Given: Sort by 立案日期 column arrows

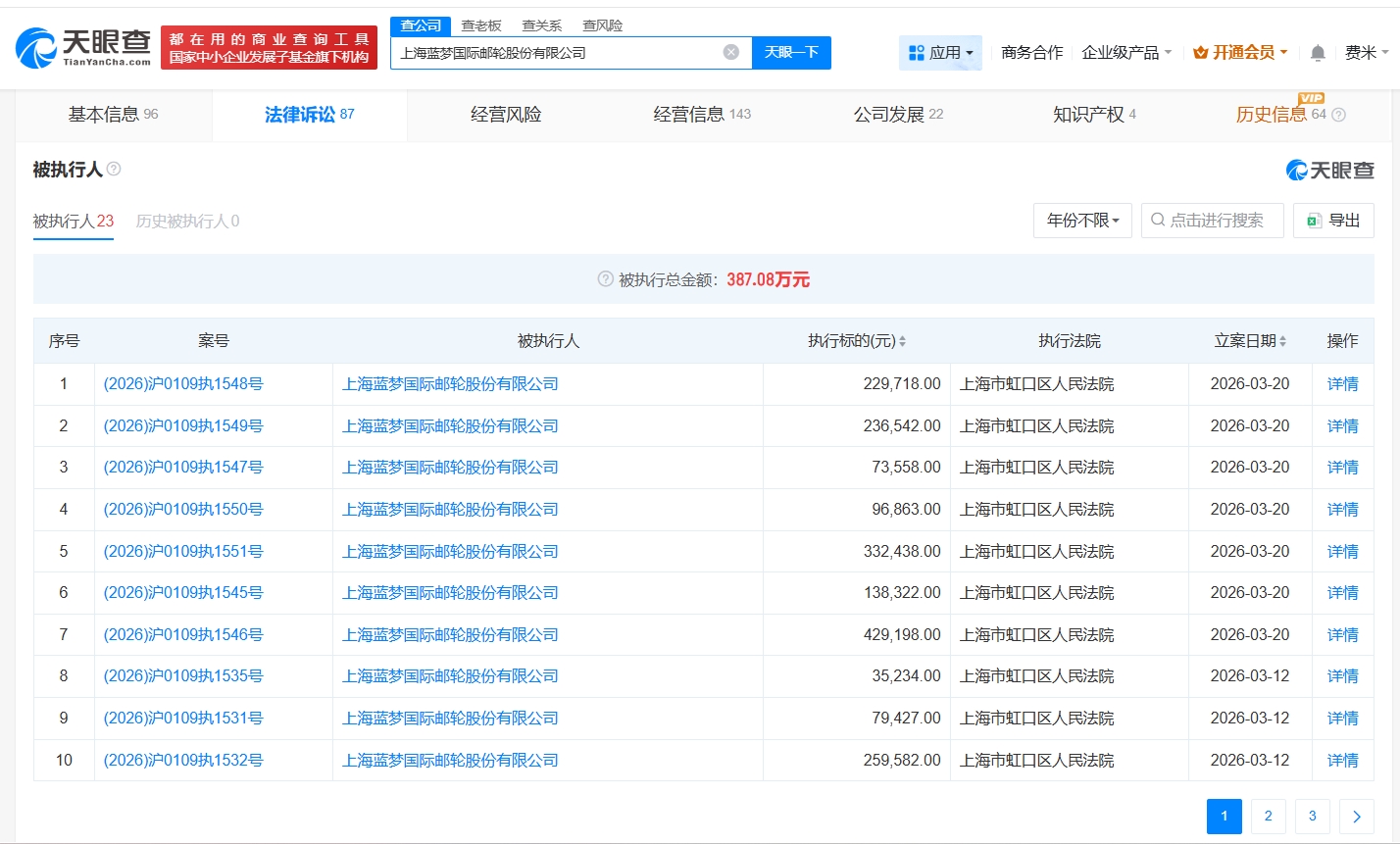Looking at the screenshot, I should [1282, 341].
